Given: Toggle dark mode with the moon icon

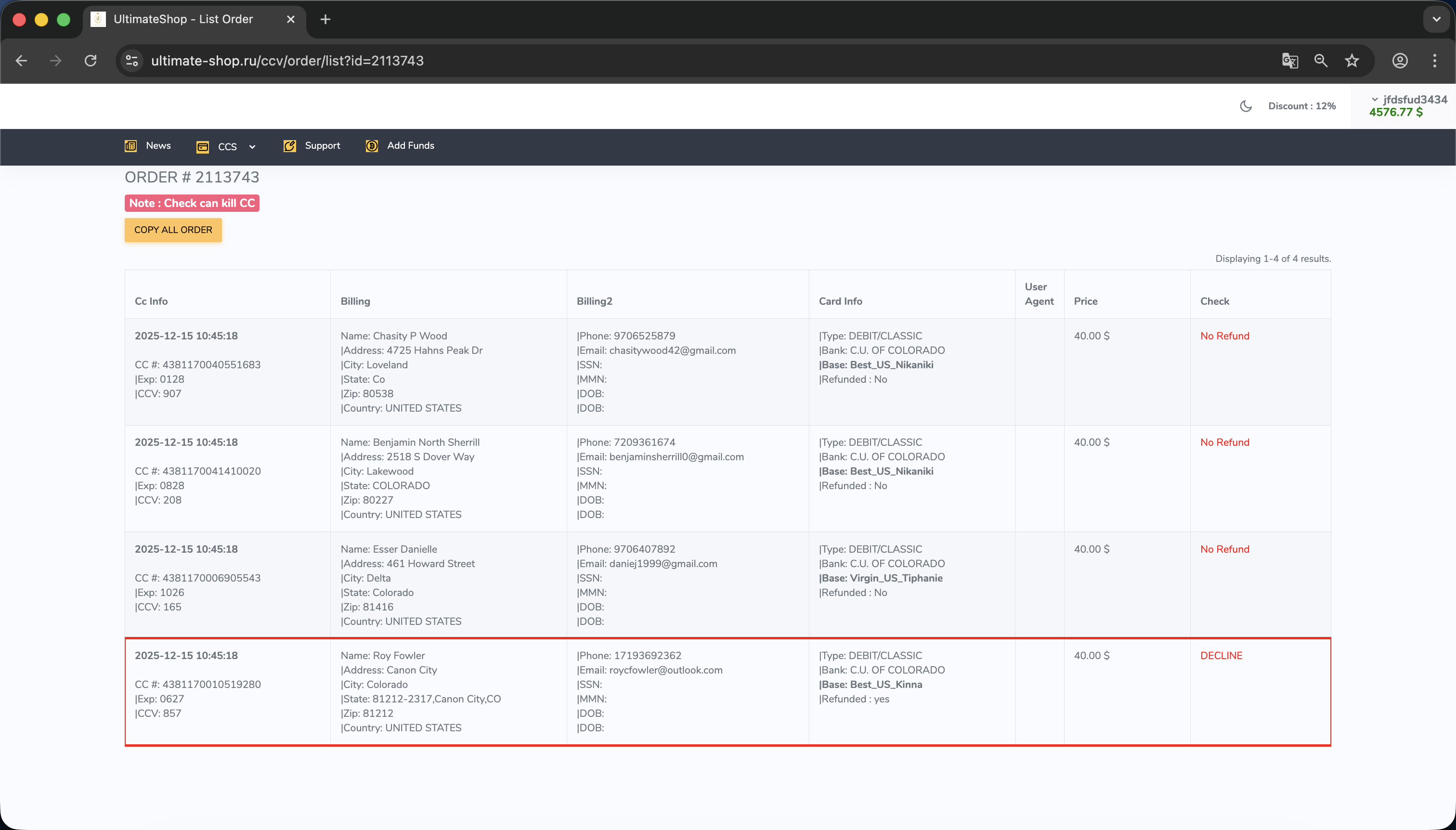Looking at the screenshot, I should pyautogui.click(x=1246, y=106).
